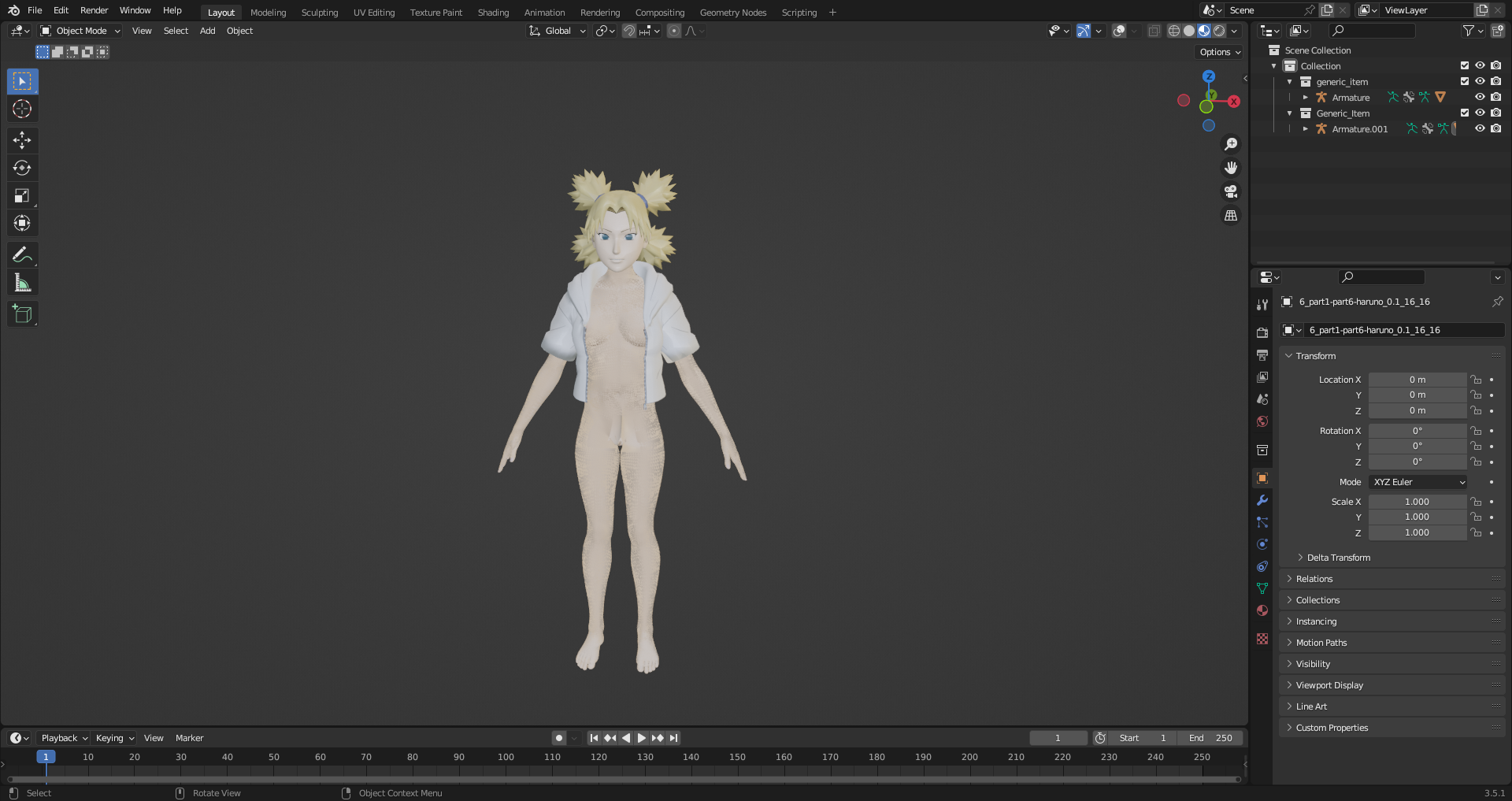The image size is (1512, 801).
Task: Open the timeline Marker menu
Action: (x=189, y=738)
